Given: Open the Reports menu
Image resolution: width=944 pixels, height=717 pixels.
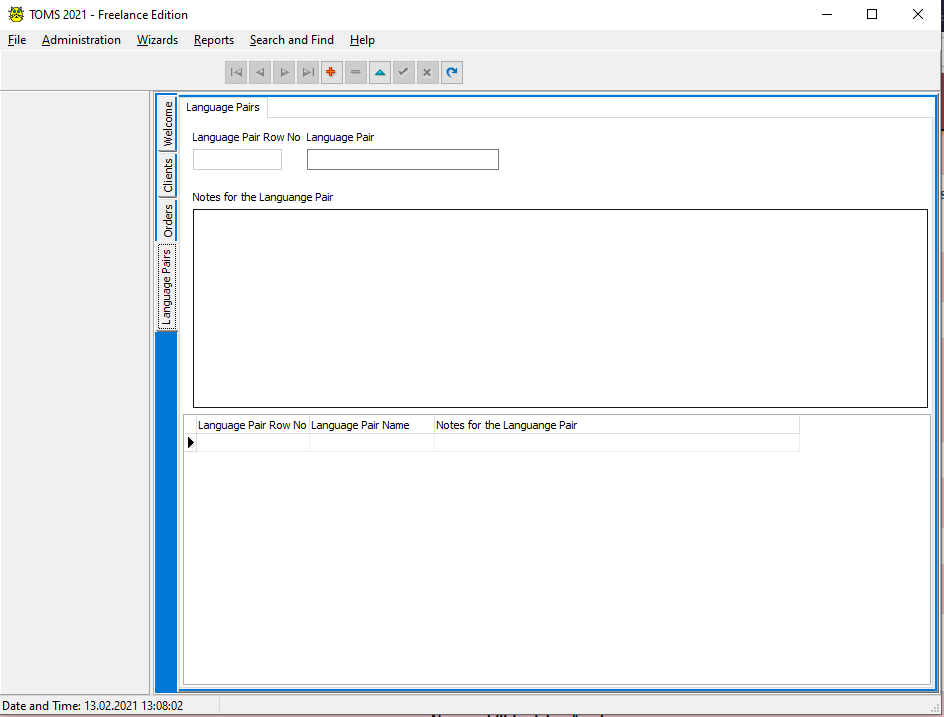Looking at the screenshot, I should pyautogui.click(x=213, y=40).
